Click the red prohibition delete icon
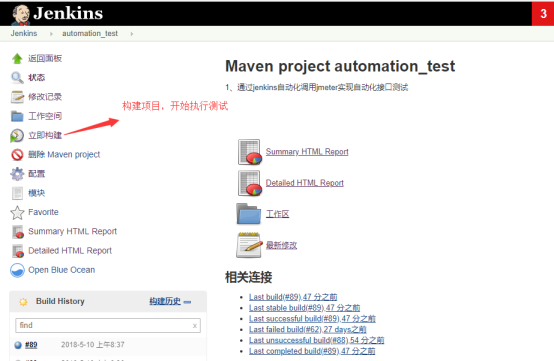 (17, 155)
